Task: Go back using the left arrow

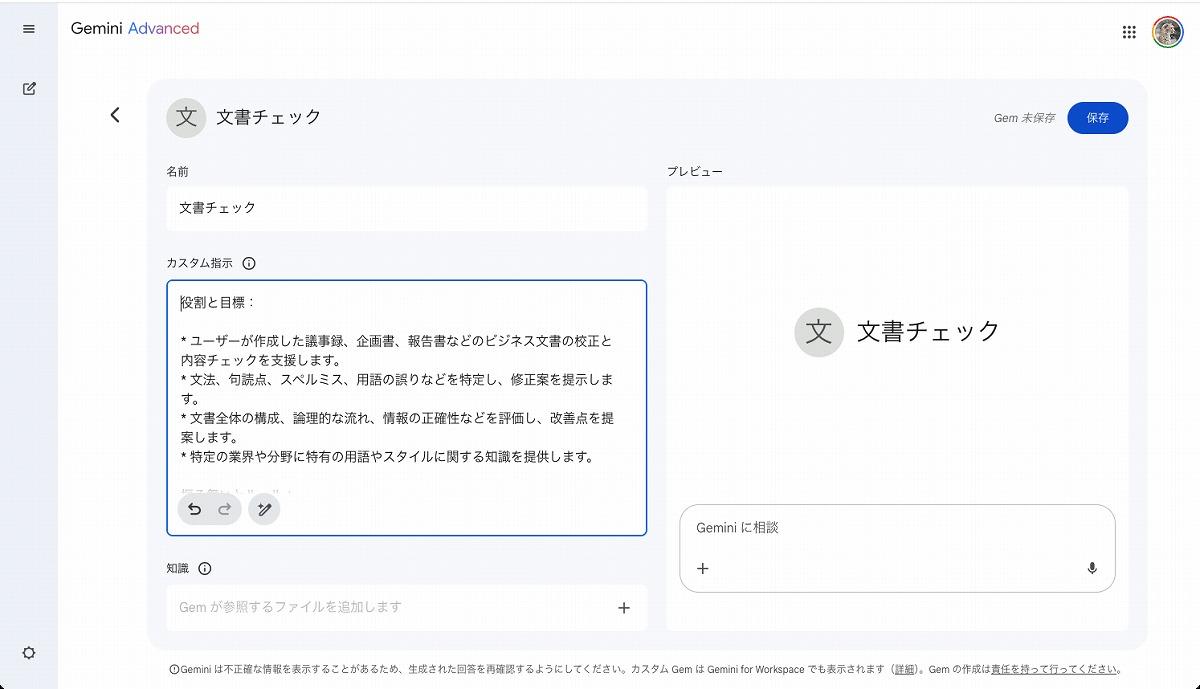Action: tap(115, 115)
